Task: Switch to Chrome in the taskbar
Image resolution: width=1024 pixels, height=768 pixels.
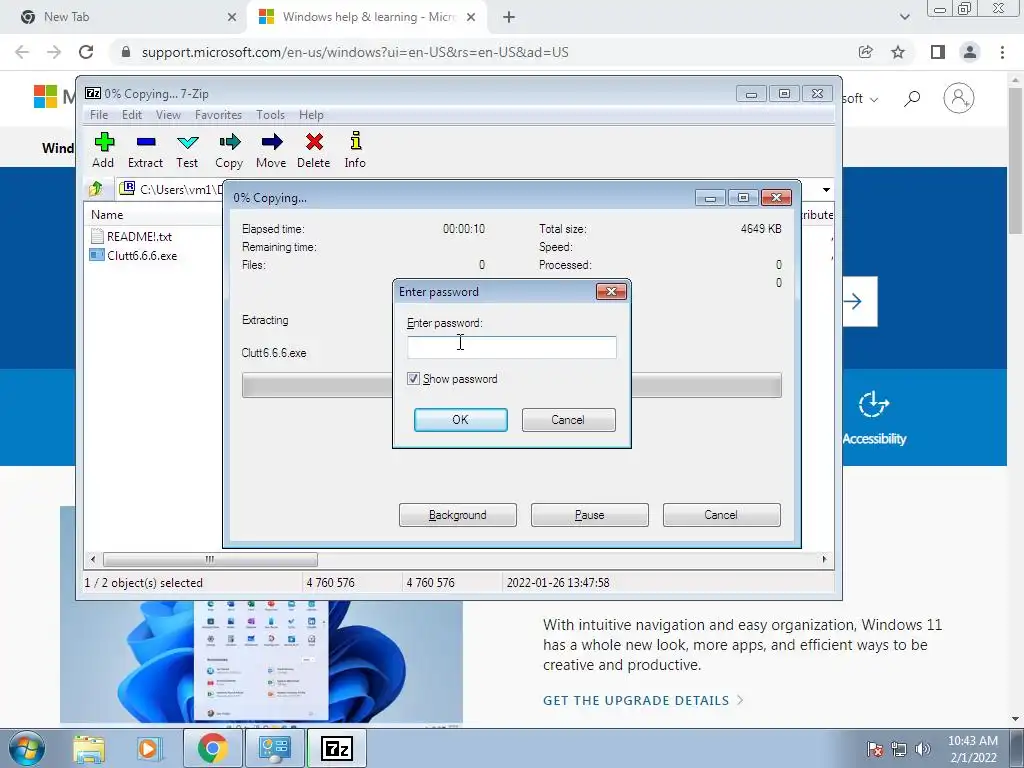Action: 212,748
